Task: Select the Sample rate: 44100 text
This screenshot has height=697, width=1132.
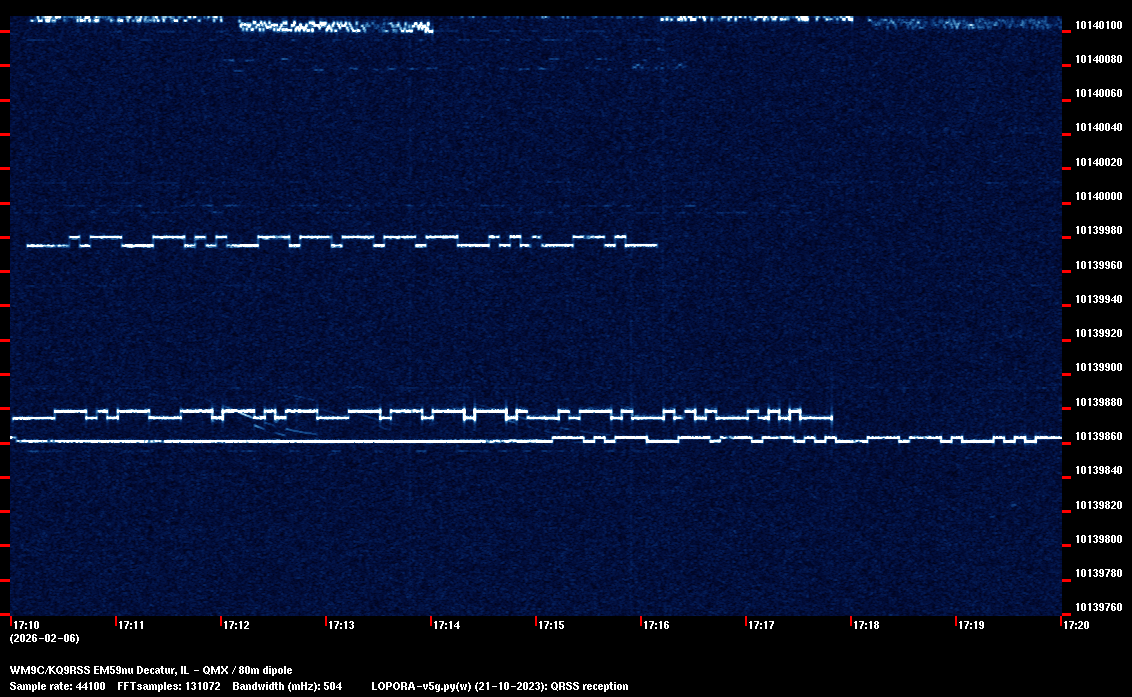Action: [58, 686]
